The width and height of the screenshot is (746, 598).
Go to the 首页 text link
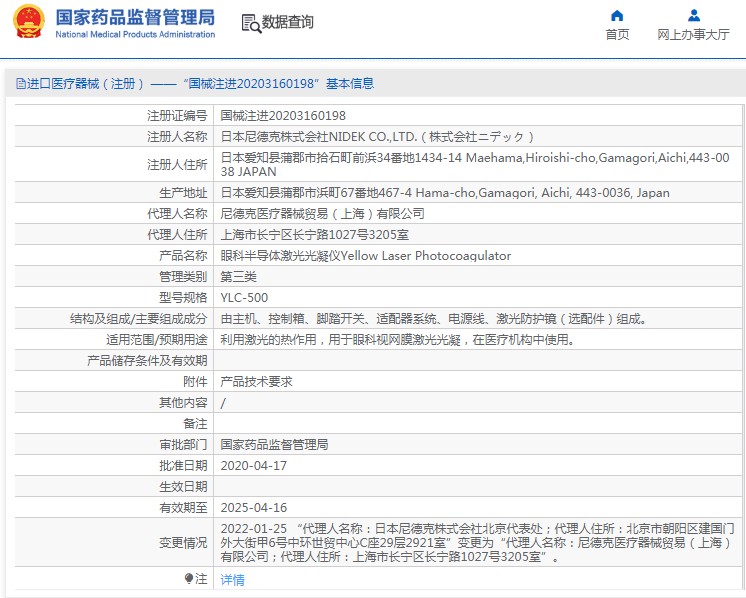(617, 35)
